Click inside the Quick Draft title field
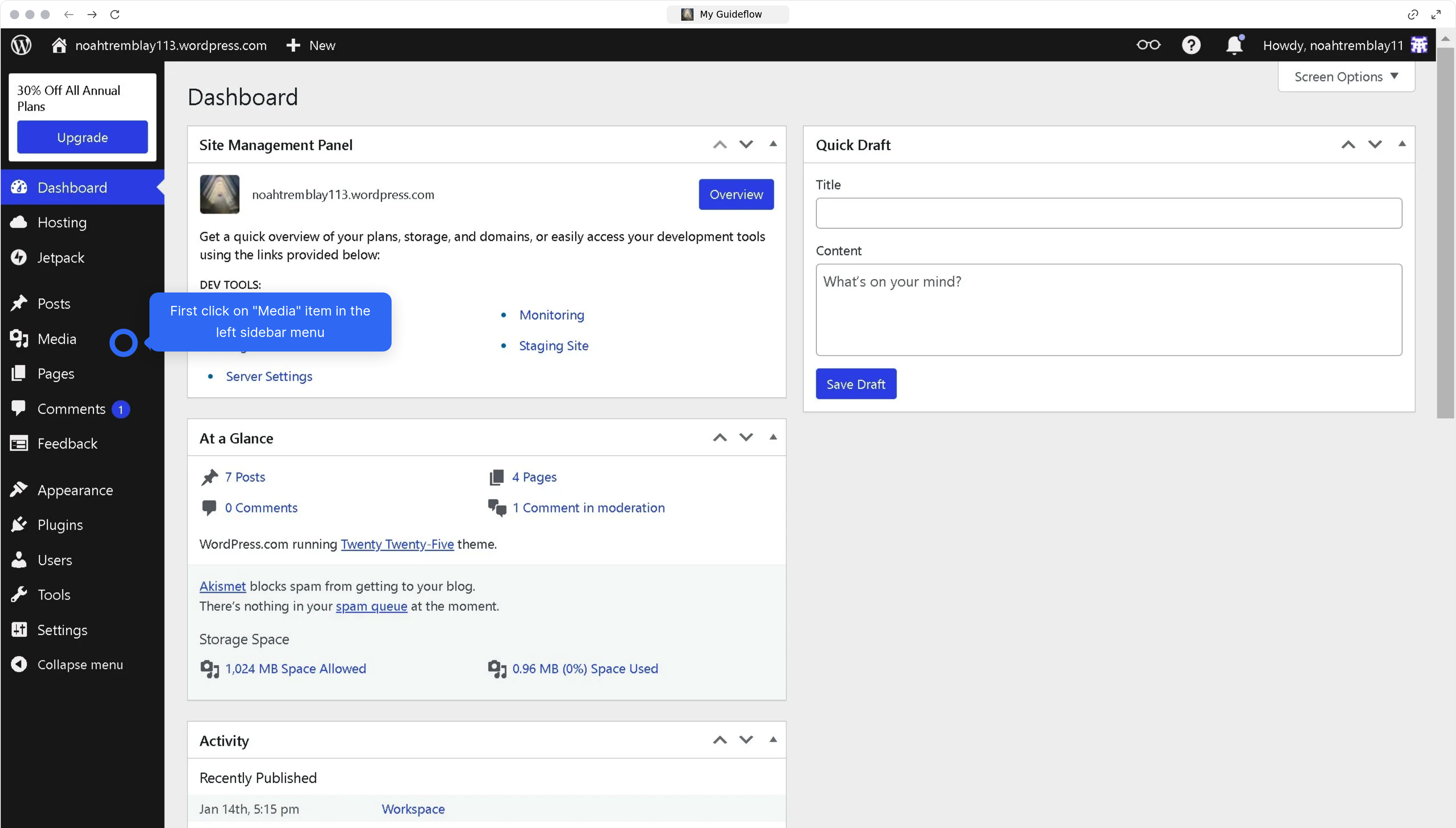This screenshot has width=1456, height=828. 1107,213
